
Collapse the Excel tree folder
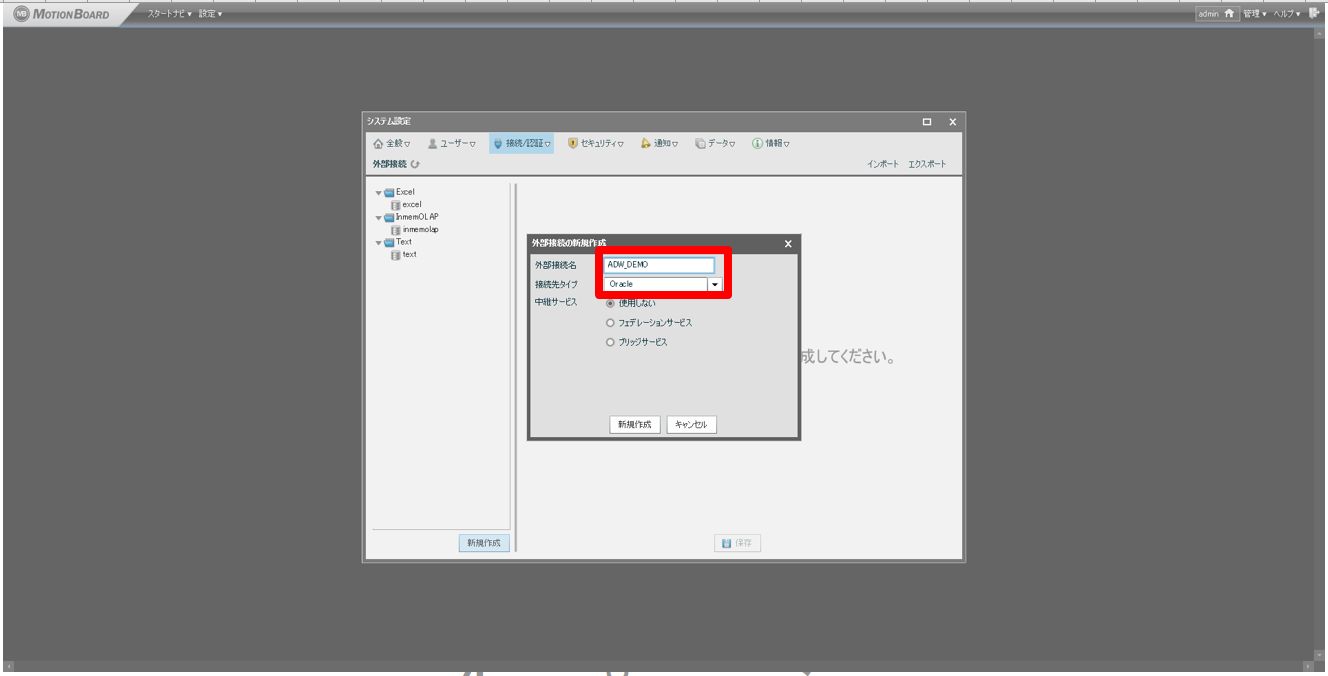point(378,192)
